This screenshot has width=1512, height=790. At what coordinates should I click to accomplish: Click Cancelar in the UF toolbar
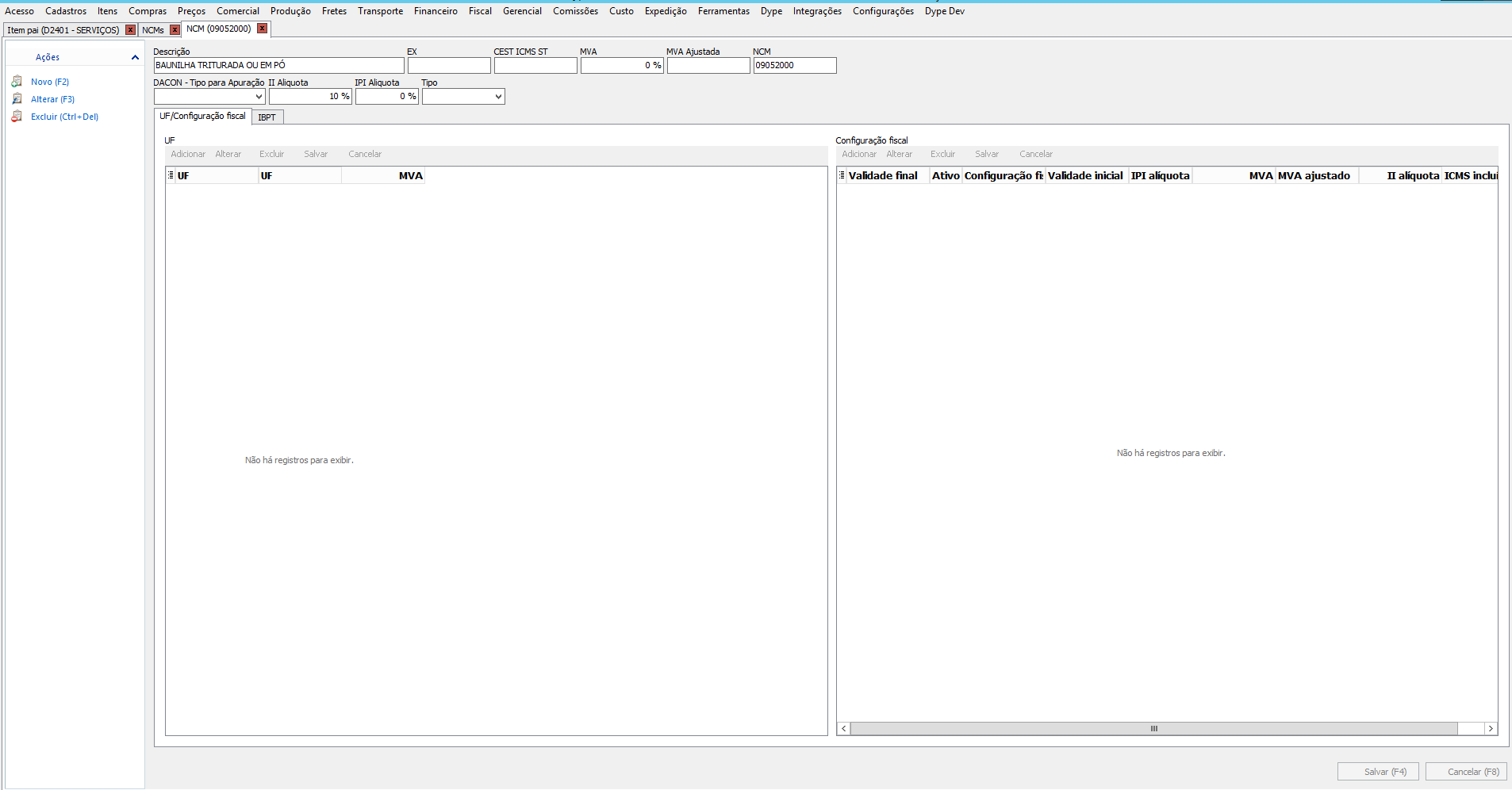click(x=365, y=154)
